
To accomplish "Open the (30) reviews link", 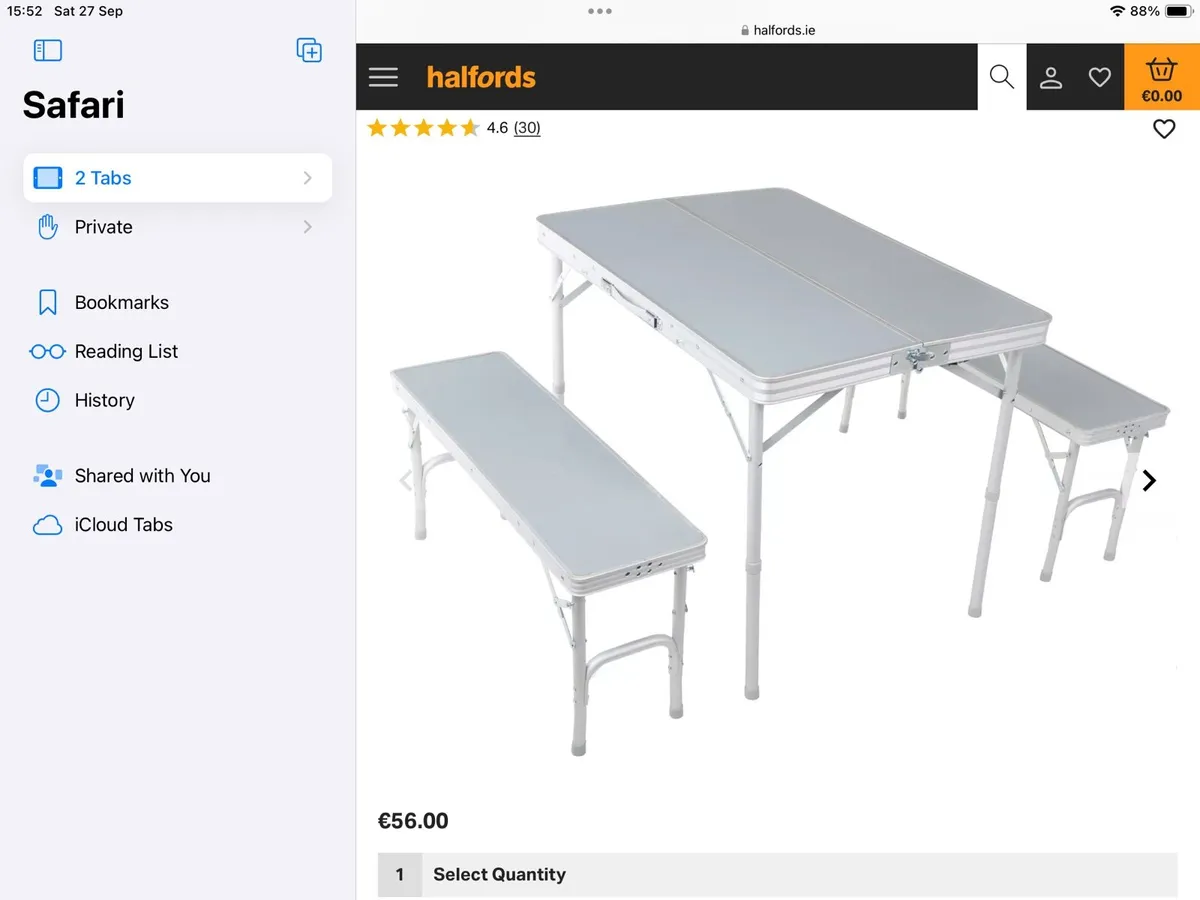I will click(x=527, y=128).
